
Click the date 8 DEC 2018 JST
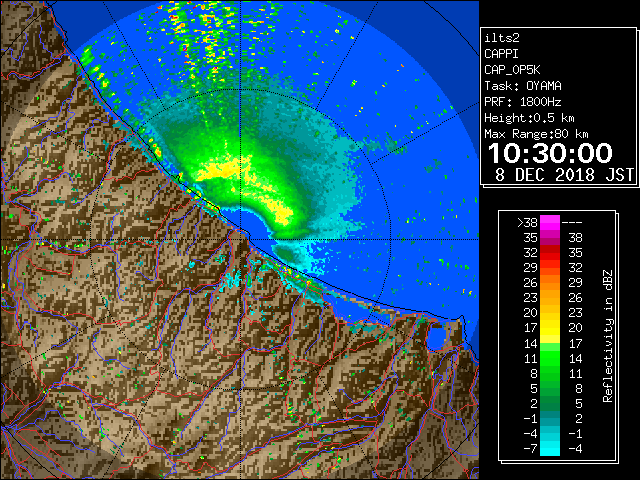point(564,175)
